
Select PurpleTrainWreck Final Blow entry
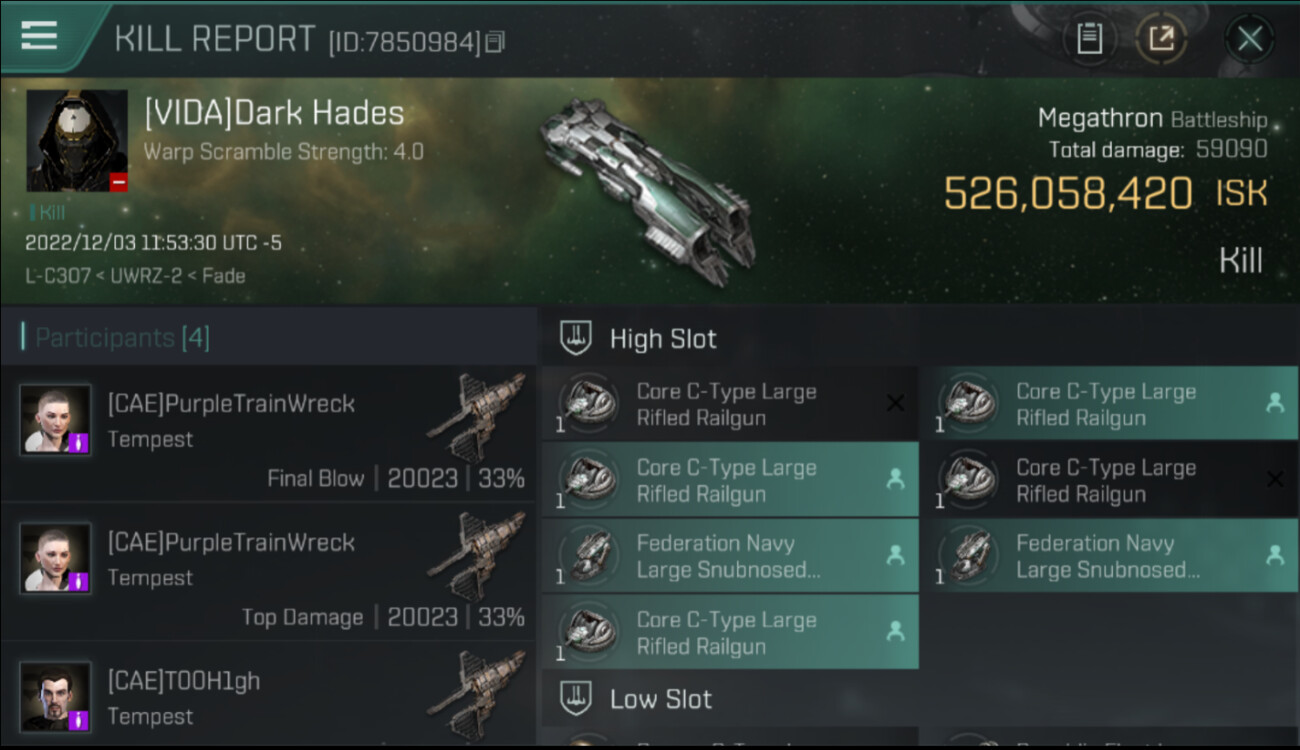click(268, 434)
